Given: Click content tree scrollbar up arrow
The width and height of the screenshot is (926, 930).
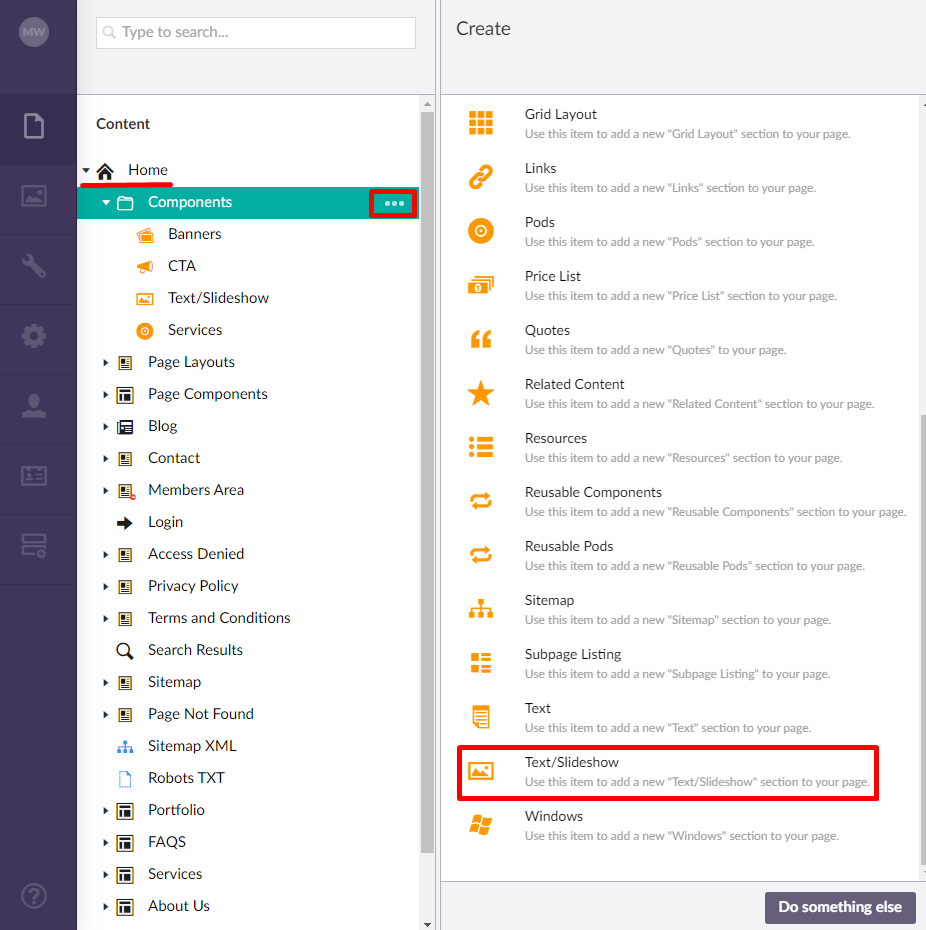Looking at the screenshot, I should pos(427,104).
